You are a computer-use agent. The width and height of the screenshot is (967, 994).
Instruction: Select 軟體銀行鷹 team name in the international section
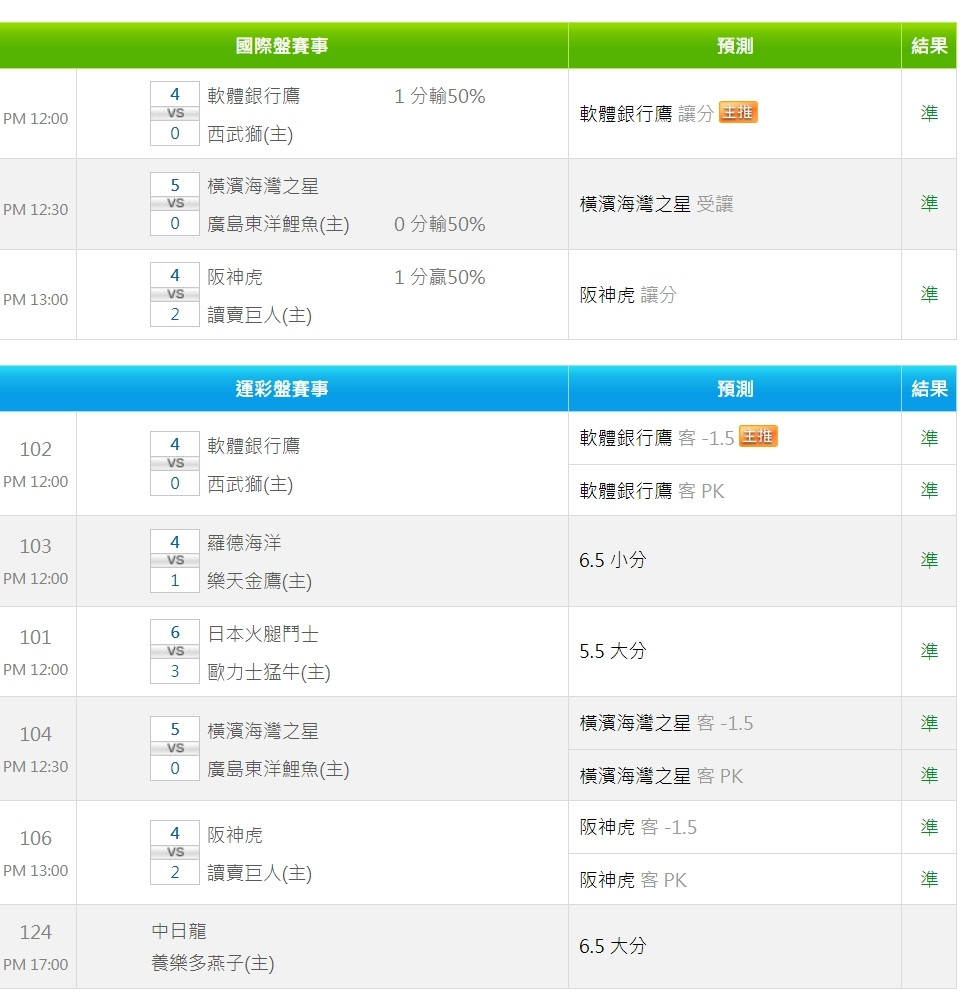[x=254, y=96]
